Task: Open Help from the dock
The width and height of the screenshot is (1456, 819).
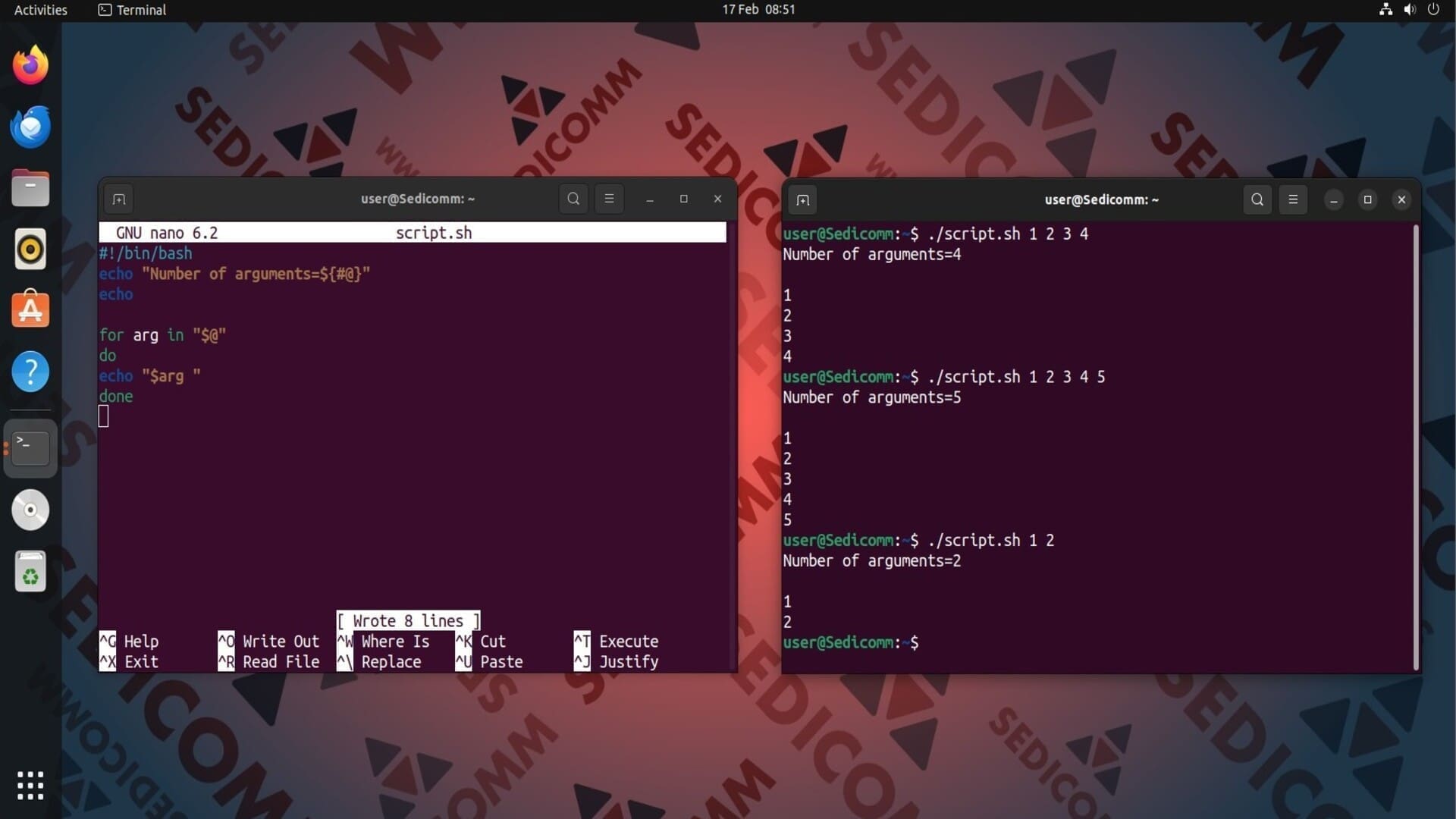Action: pos(30,372)
